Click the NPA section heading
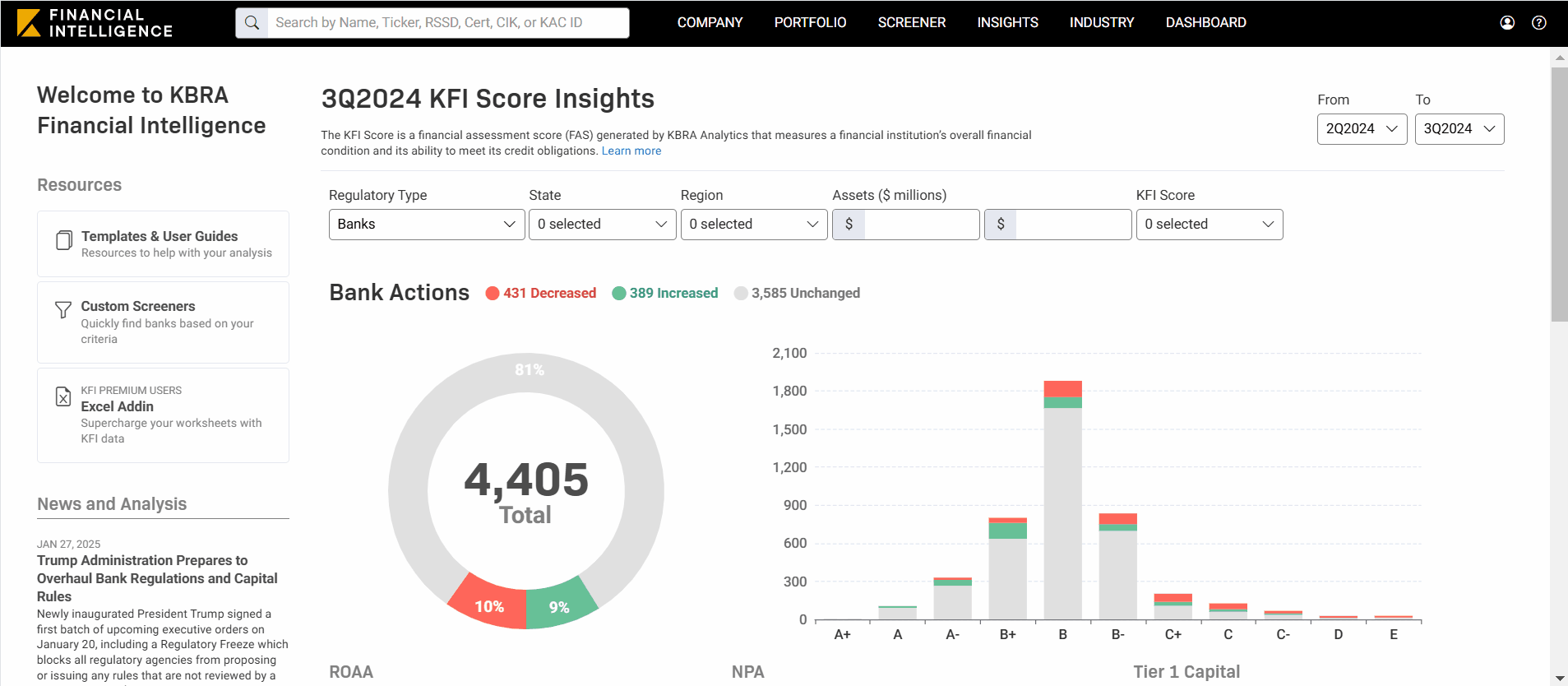1568x686 pixels. coord(747,672)
